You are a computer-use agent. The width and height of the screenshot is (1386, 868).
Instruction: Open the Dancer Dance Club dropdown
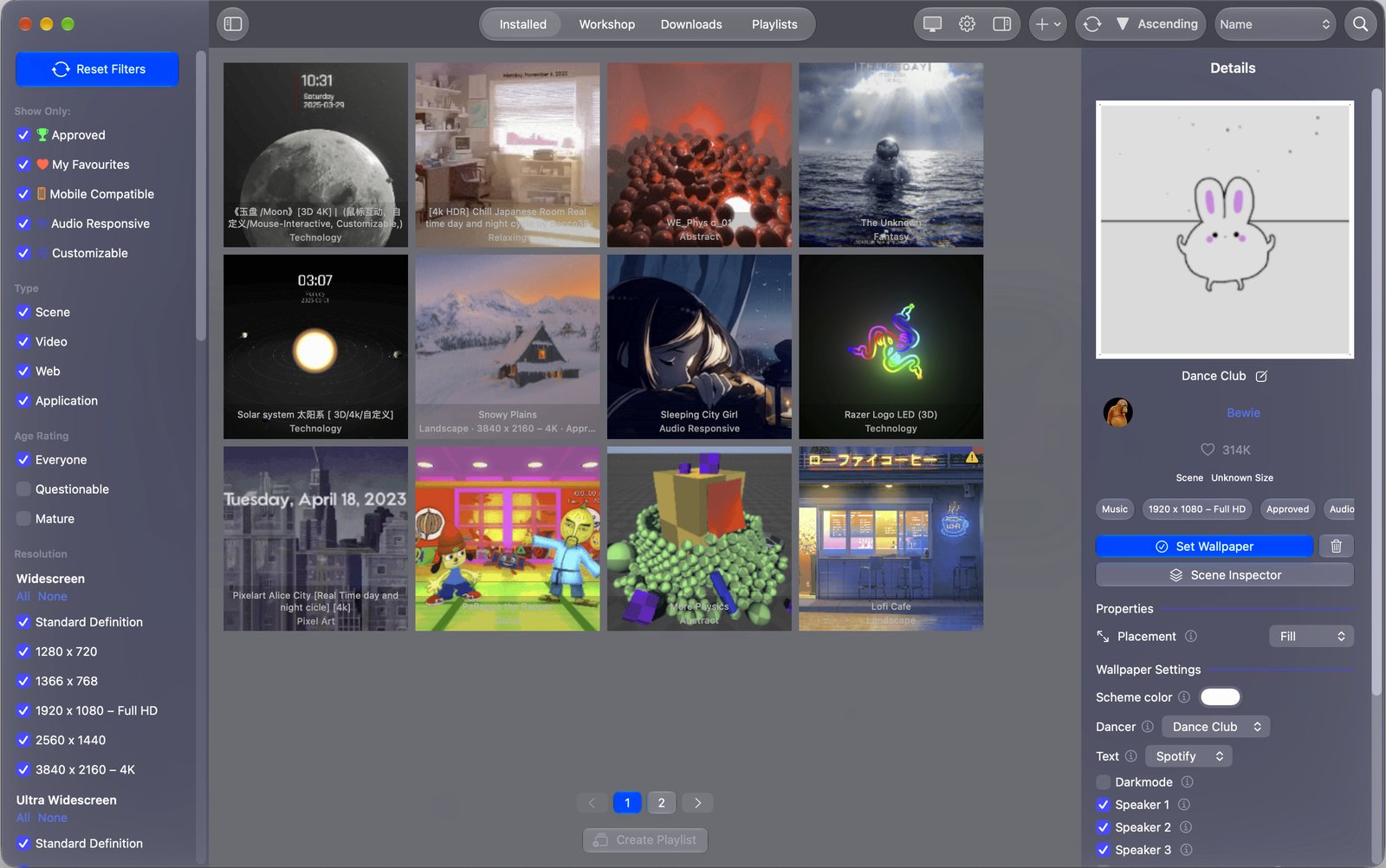1215,726
